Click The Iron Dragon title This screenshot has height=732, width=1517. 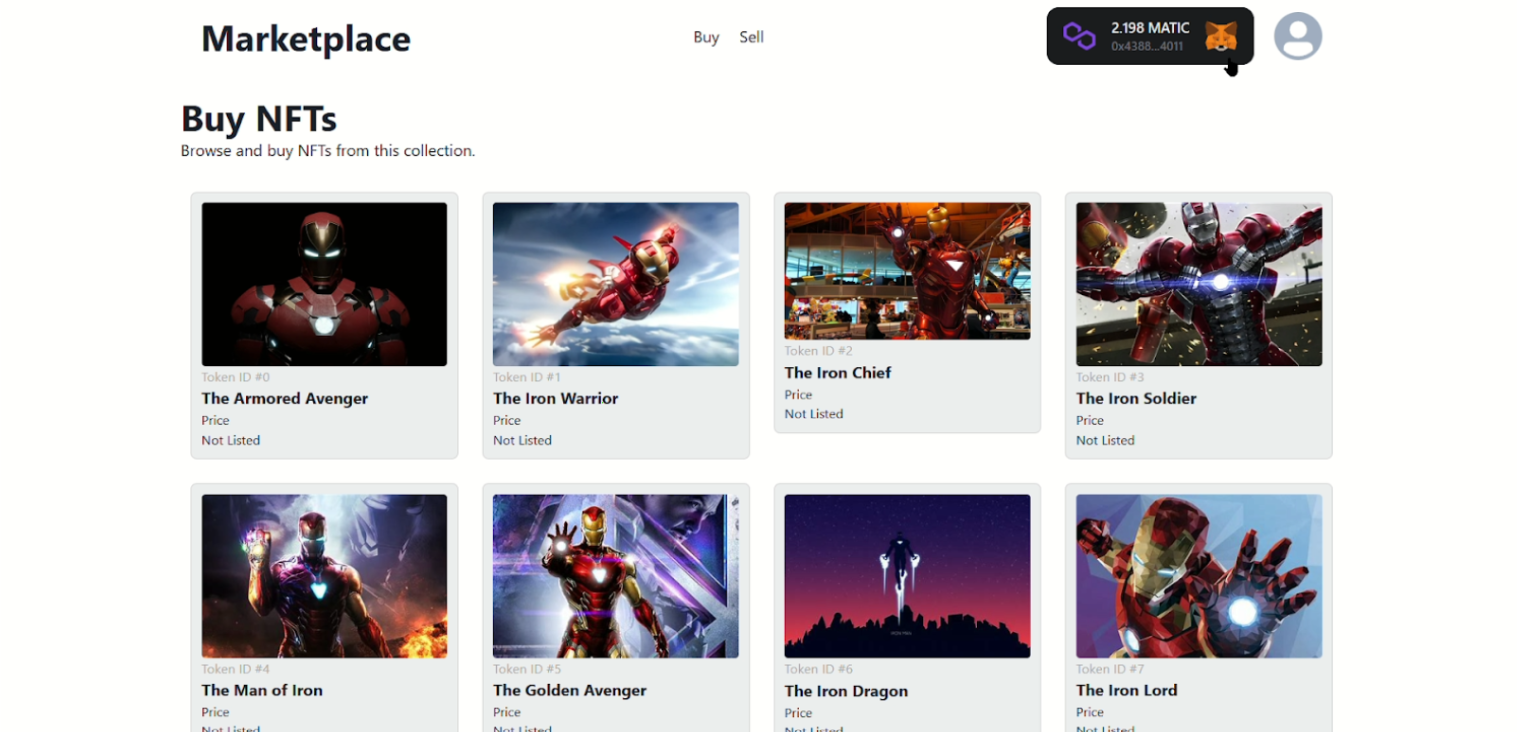[846, 691]
